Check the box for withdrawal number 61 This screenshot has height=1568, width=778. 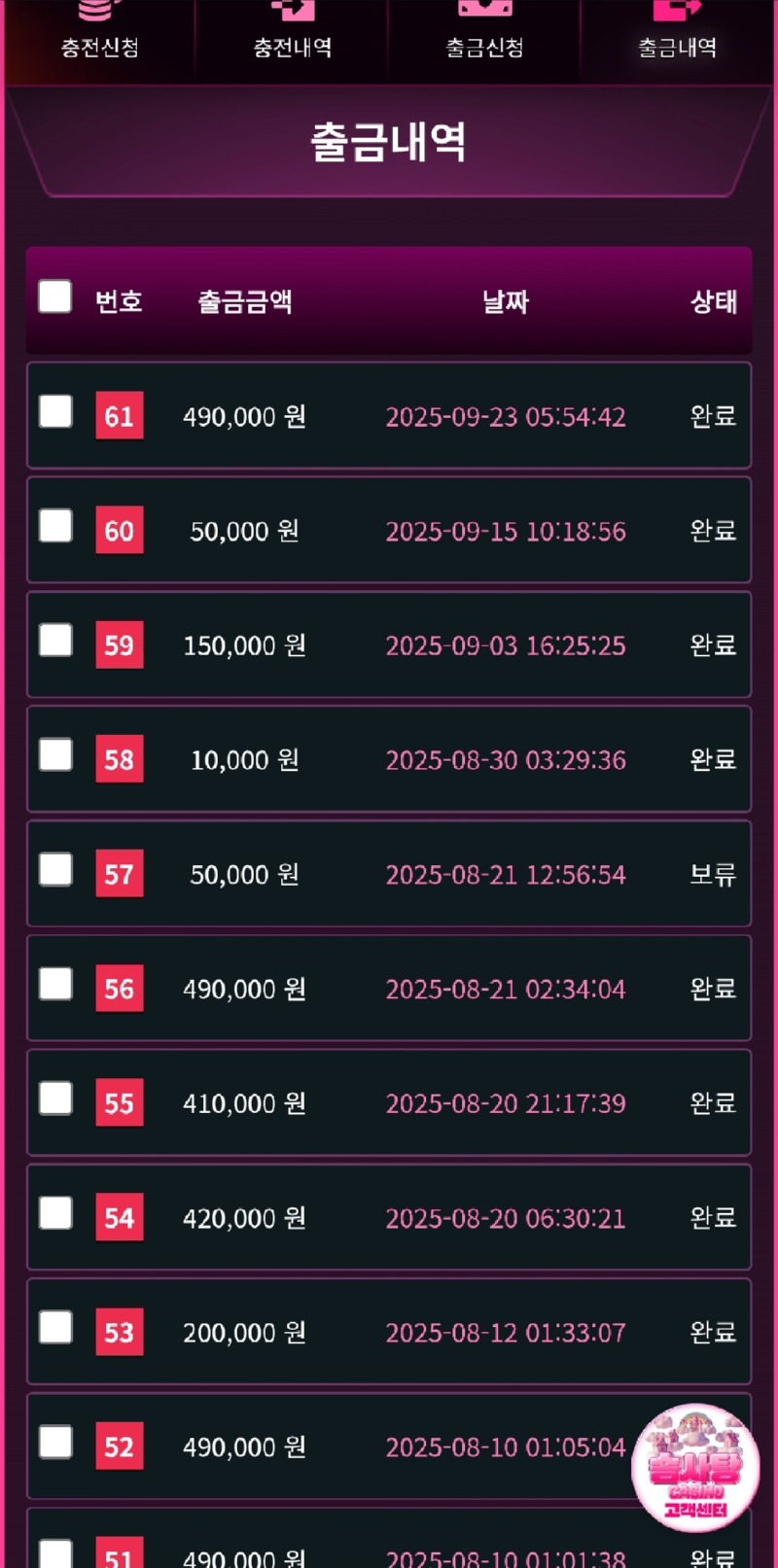pyautogui.click(x=55, y=412)
